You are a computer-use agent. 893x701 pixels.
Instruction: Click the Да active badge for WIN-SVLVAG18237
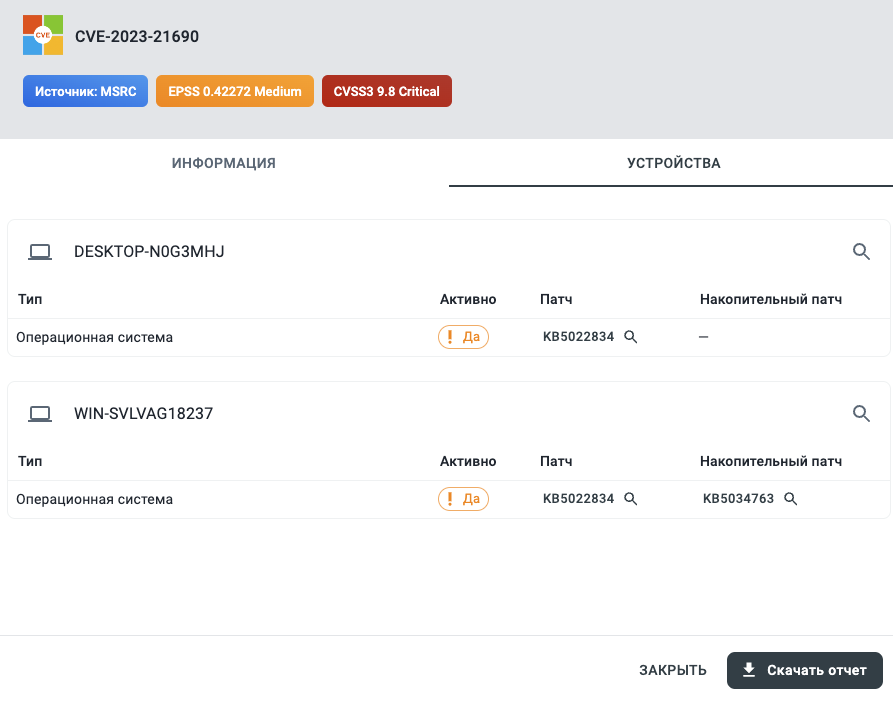(x=463, y=499)
